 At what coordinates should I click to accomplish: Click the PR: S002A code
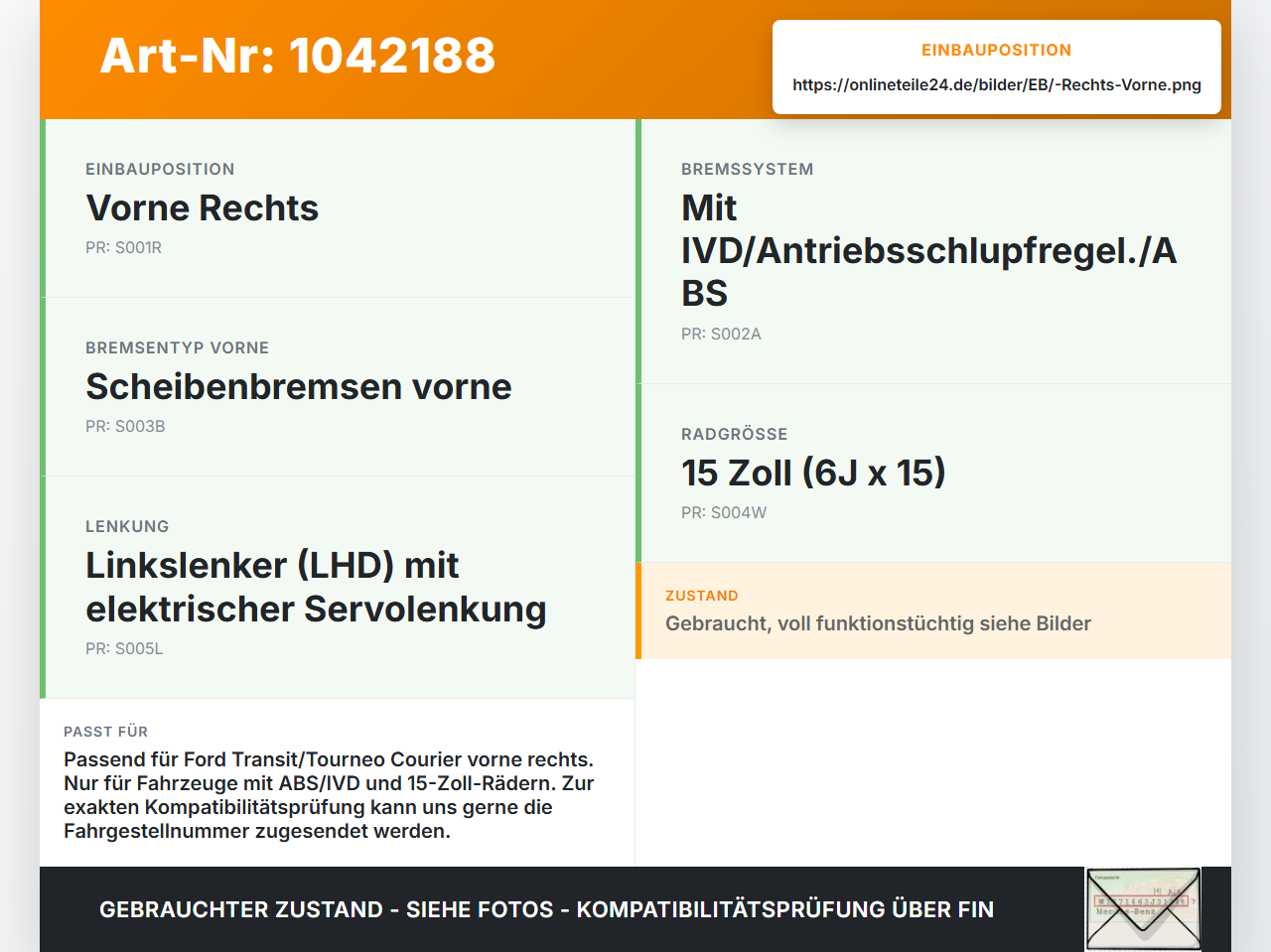pyautogui.click(x=721, y=335)
